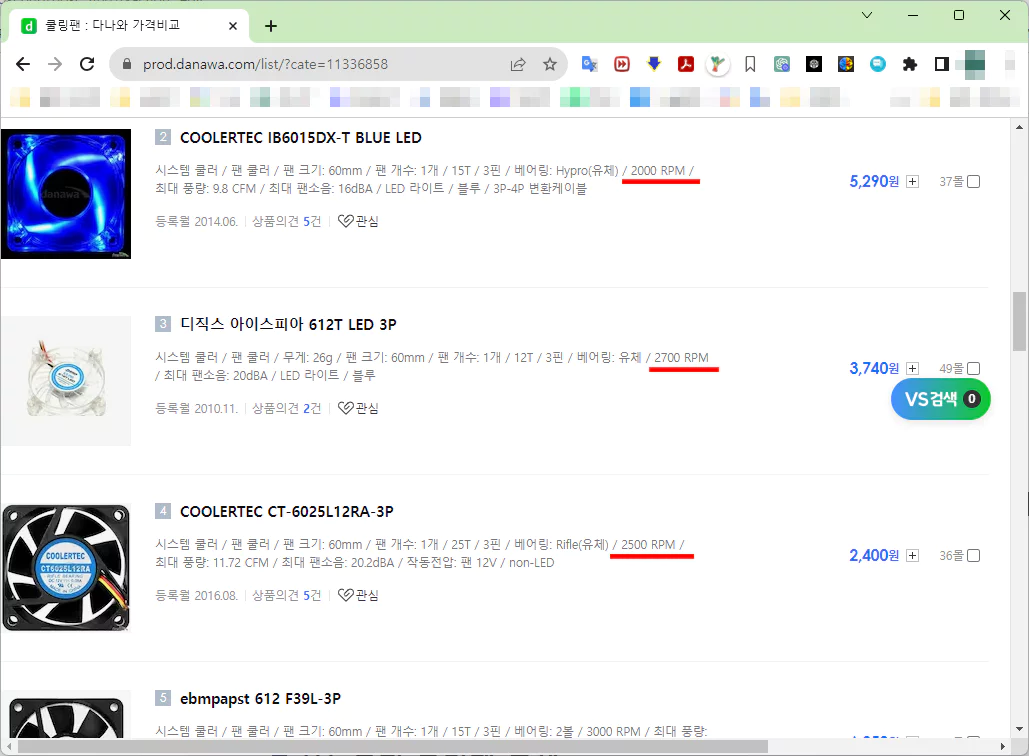Open the COOLERTEC IB6015DX-T BLUE LED product
The image size is (1029, 756).
coord(301,138)
